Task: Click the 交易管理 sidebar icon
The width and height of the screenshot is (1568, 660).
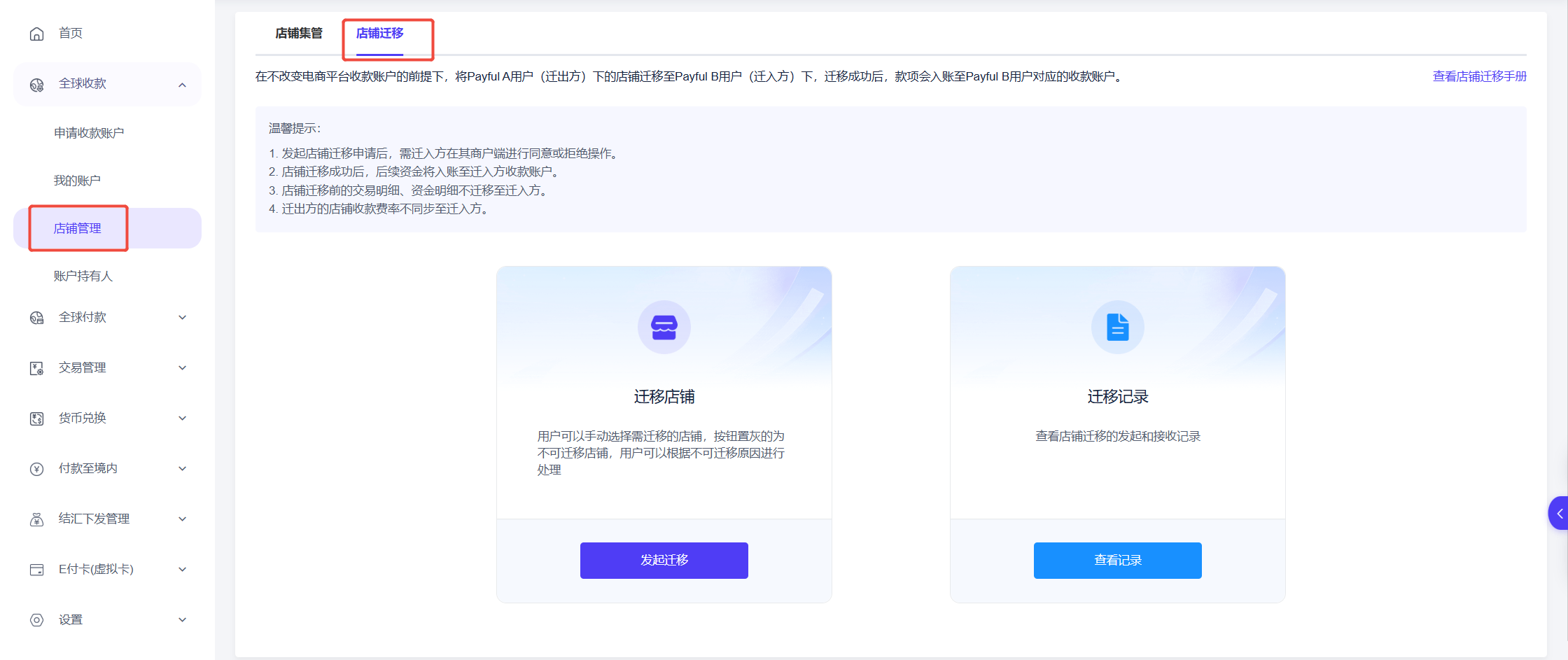Action: coord(37,368)
